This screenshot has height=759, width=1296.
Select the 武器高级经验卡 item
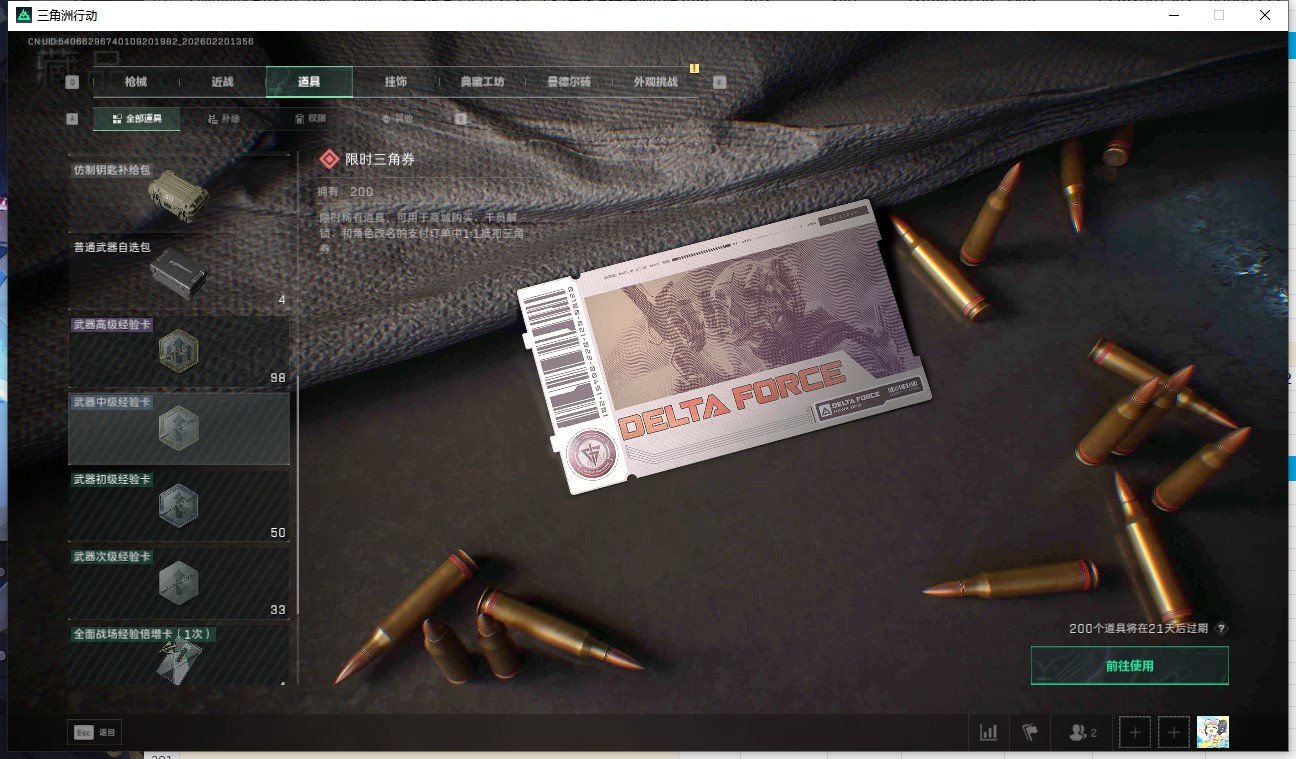(179, 350)
